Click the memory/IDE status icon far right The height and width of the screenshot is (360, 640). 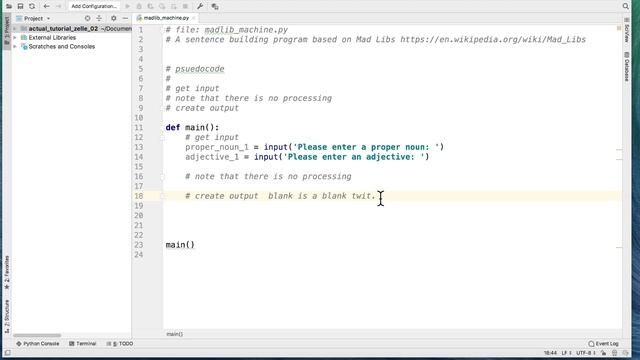click(x=626, y=353)
